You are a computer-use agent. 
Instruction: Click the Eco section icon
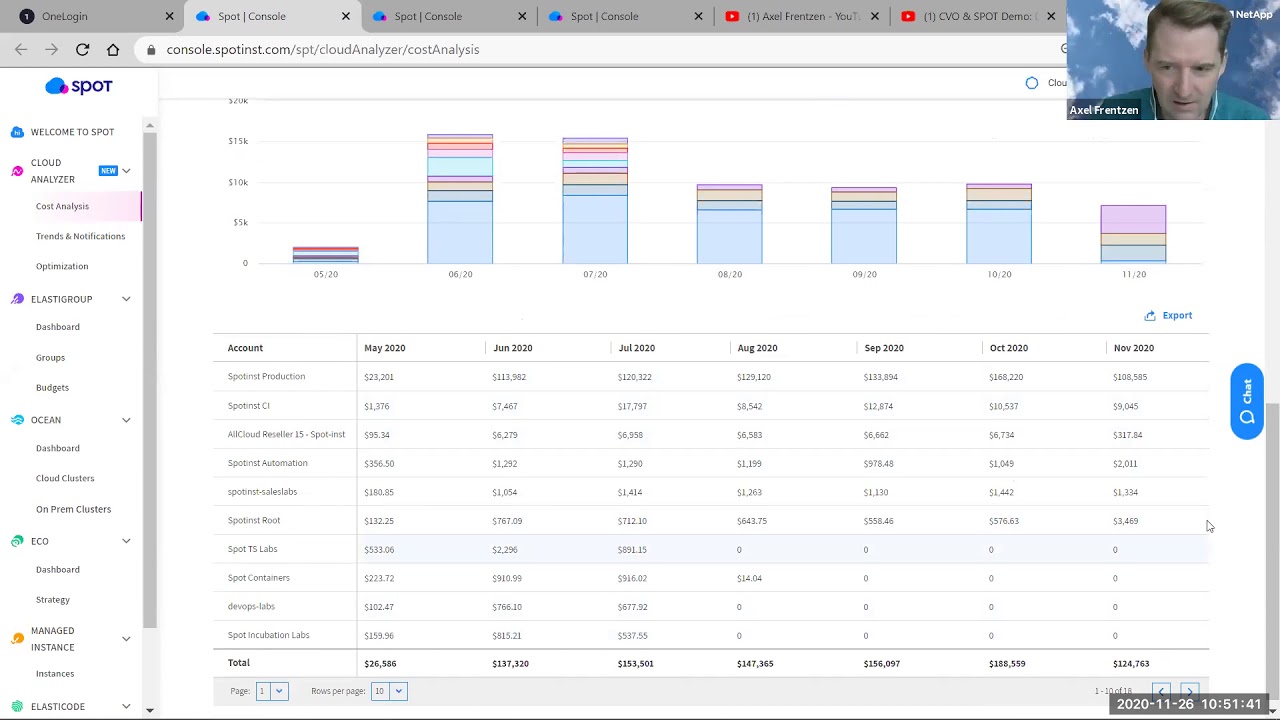point(17,541)
